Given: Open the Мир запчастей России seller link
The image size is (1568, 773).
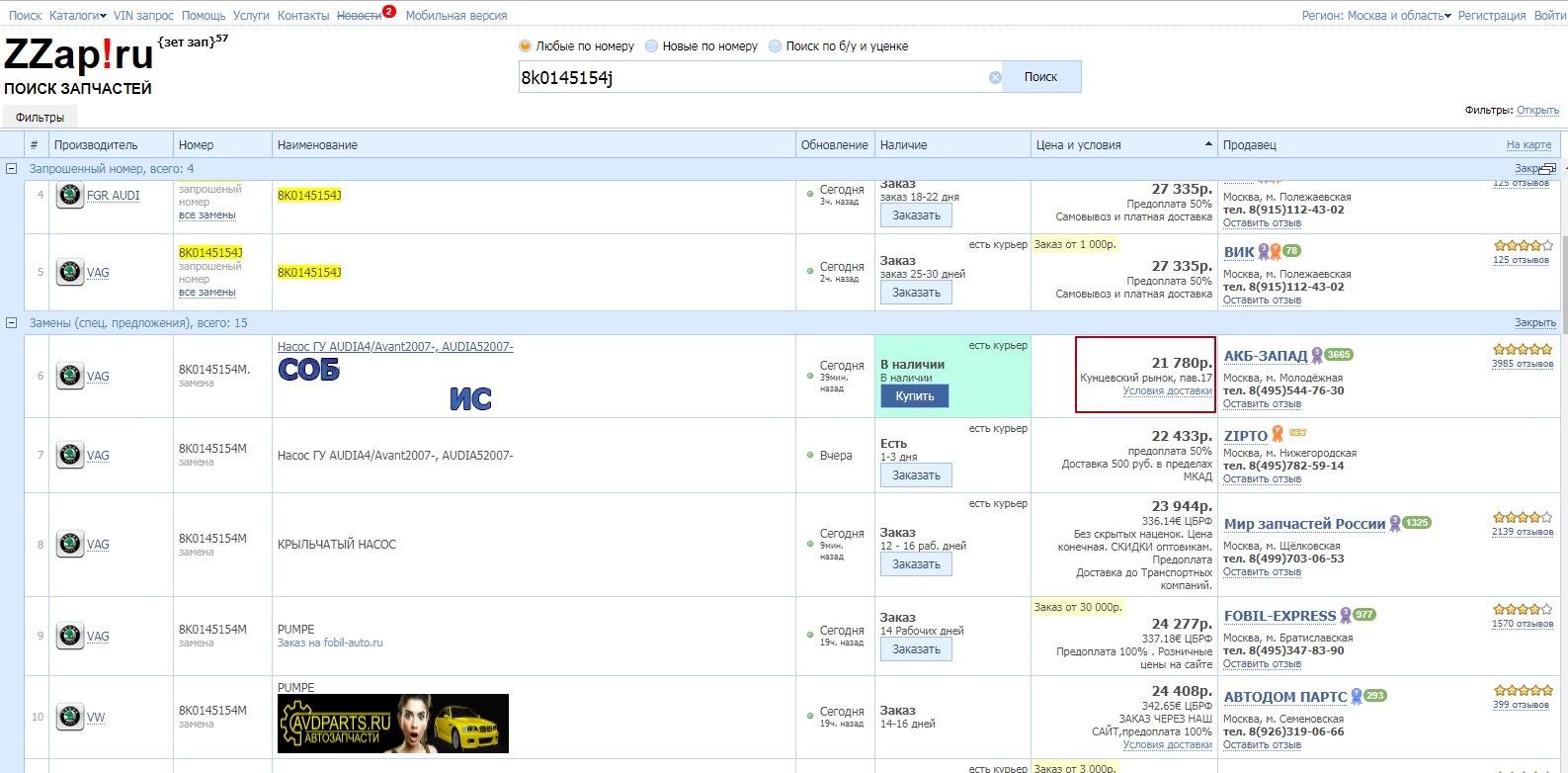Looking at the screenshot, I should (1304, 524).
